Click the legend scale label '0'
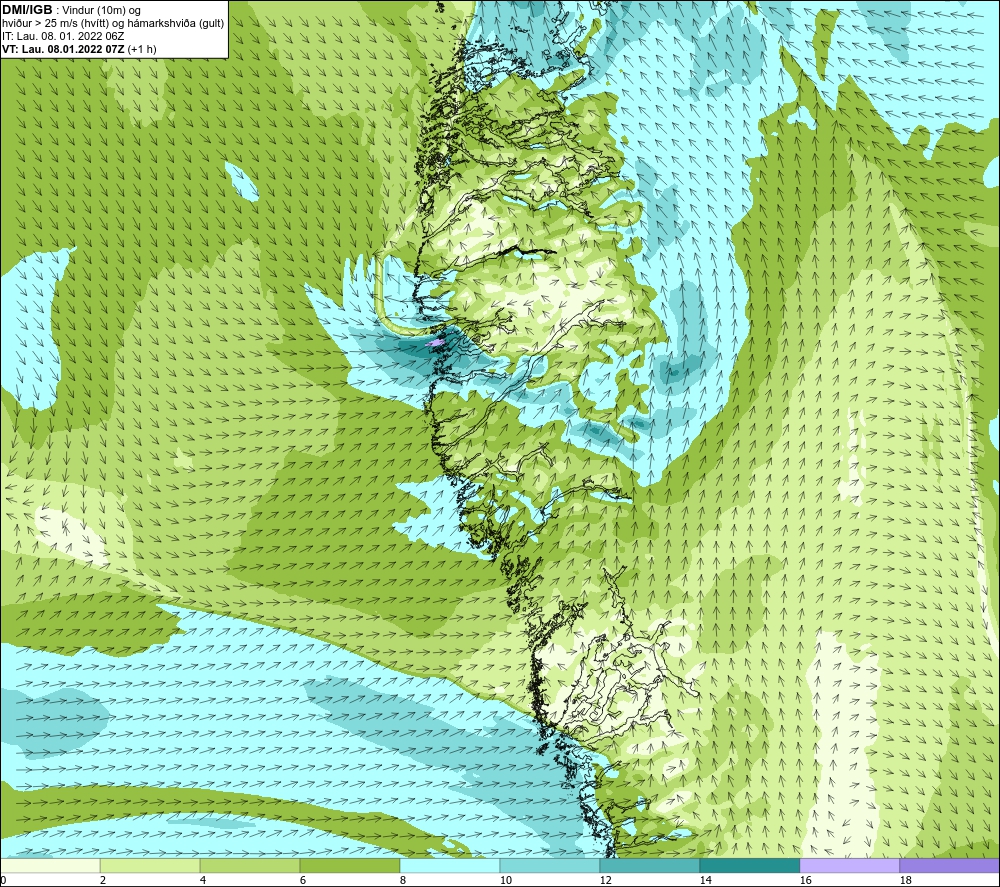Viewport: 1000px width, 887px height. pyautogui.click(x=3, y=880)
